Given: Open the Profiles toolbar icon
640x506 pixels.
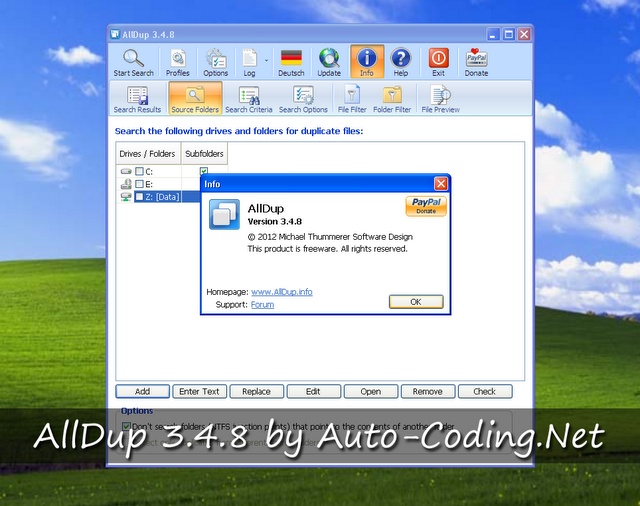Looking at the screenshot, I should click(x=178, y=58).
